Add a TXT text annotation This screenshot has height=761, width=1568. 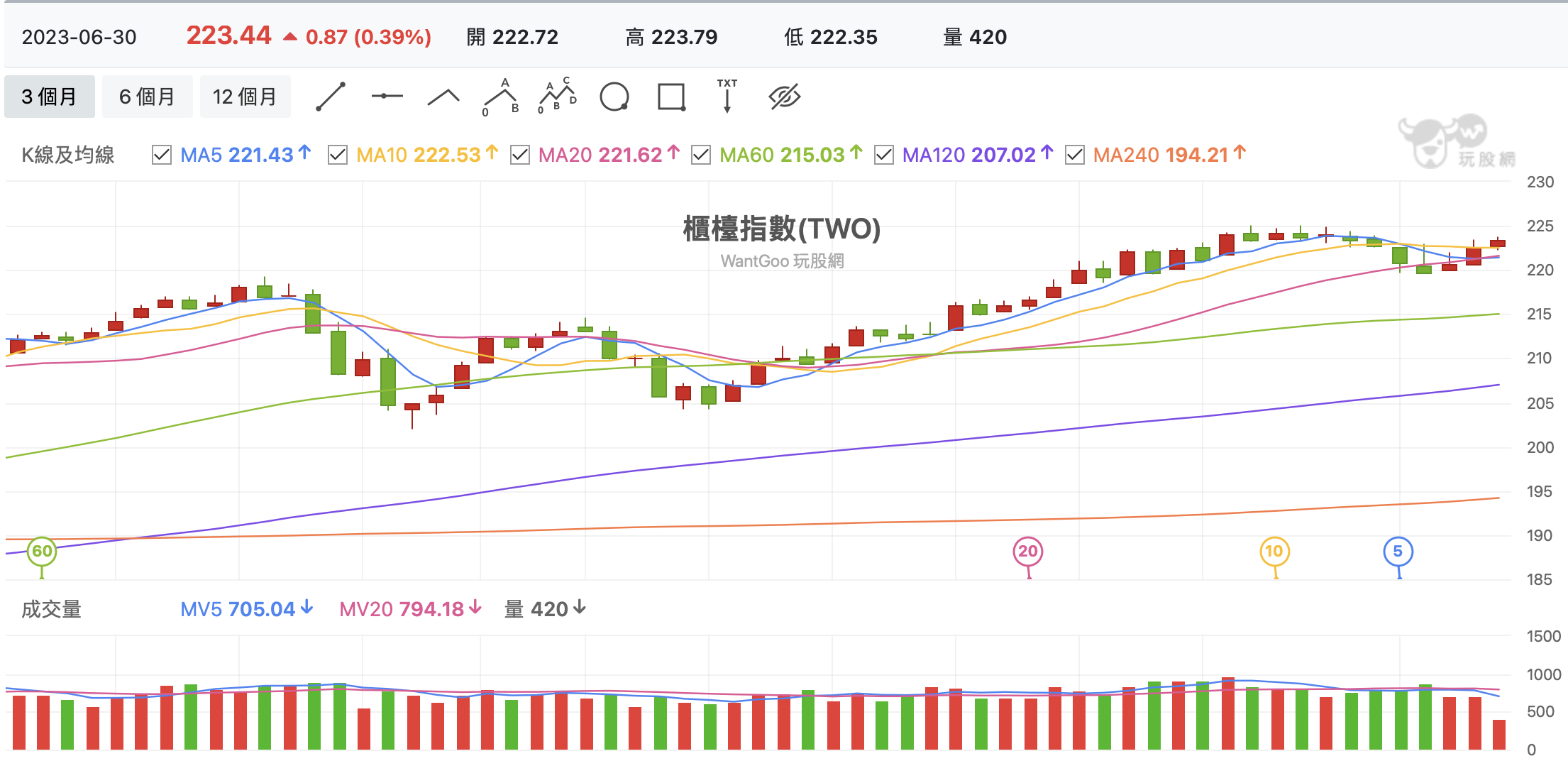pos(727,96)
